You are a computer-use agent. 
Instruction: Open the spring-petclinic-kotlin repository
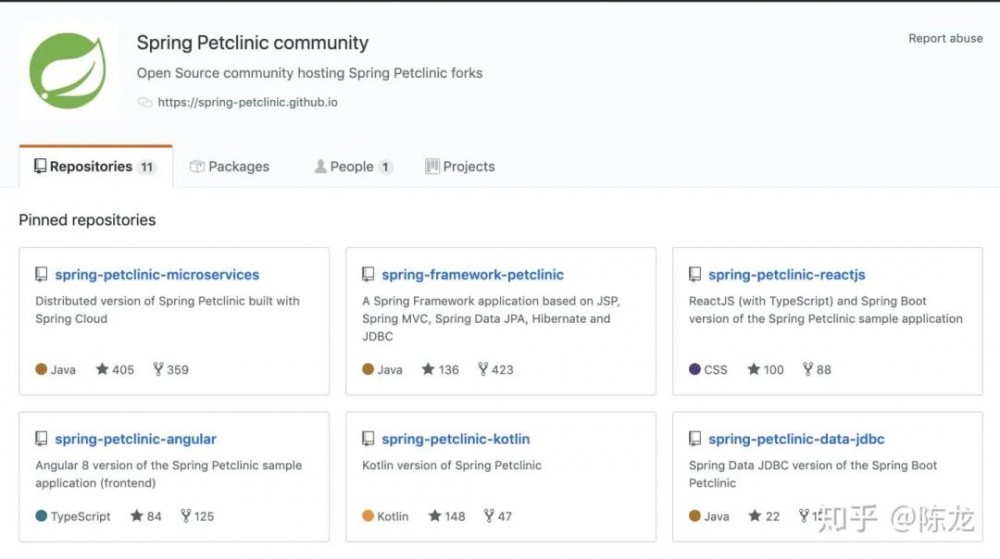click(x=456, y=439)
